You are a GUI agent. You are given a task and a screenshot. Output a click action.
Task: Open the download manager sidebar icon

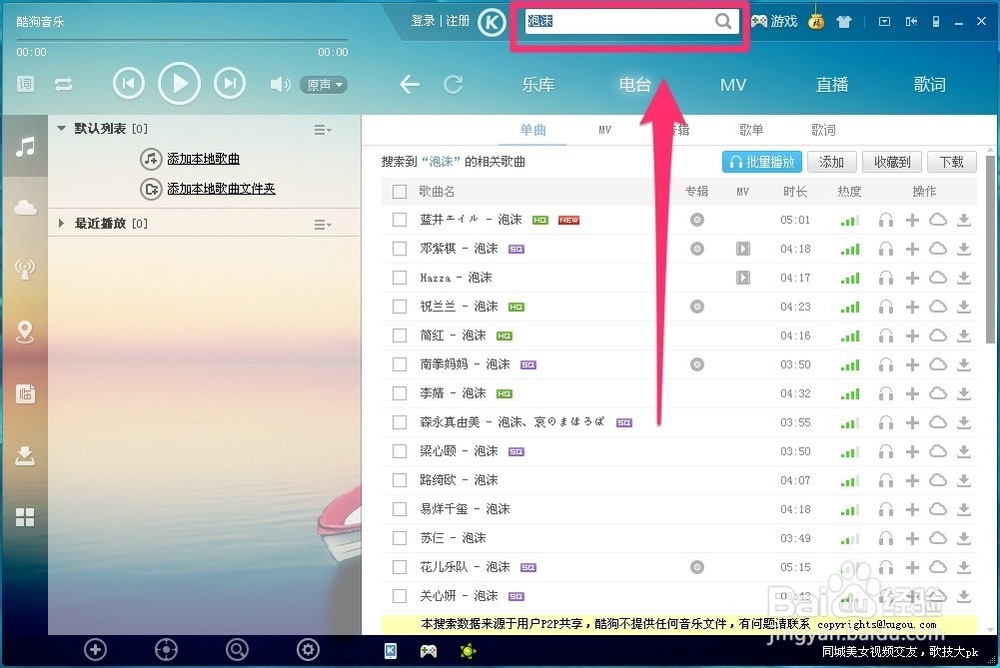[24, 456]
